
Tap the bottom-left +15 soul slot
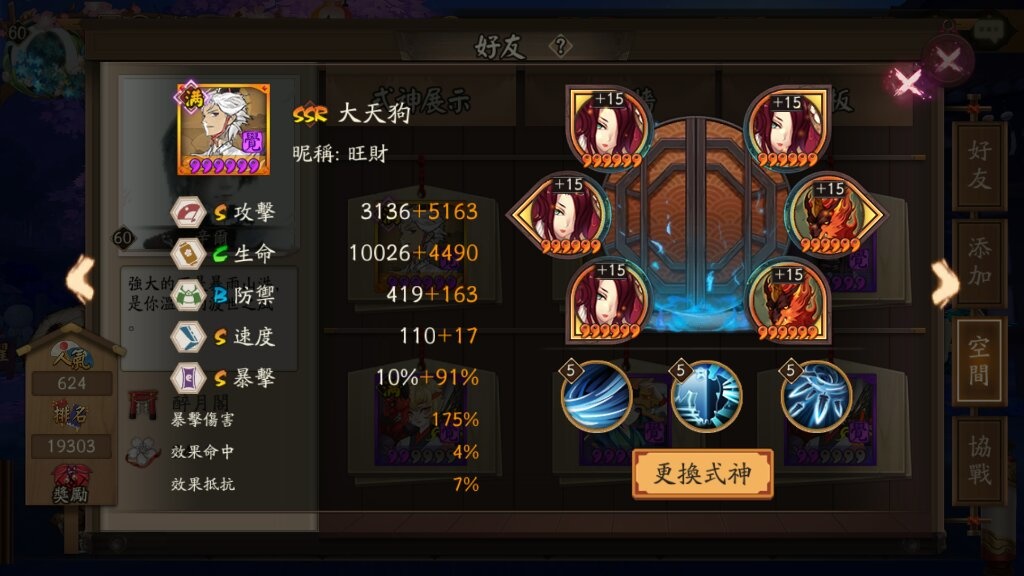click(609, 300)
